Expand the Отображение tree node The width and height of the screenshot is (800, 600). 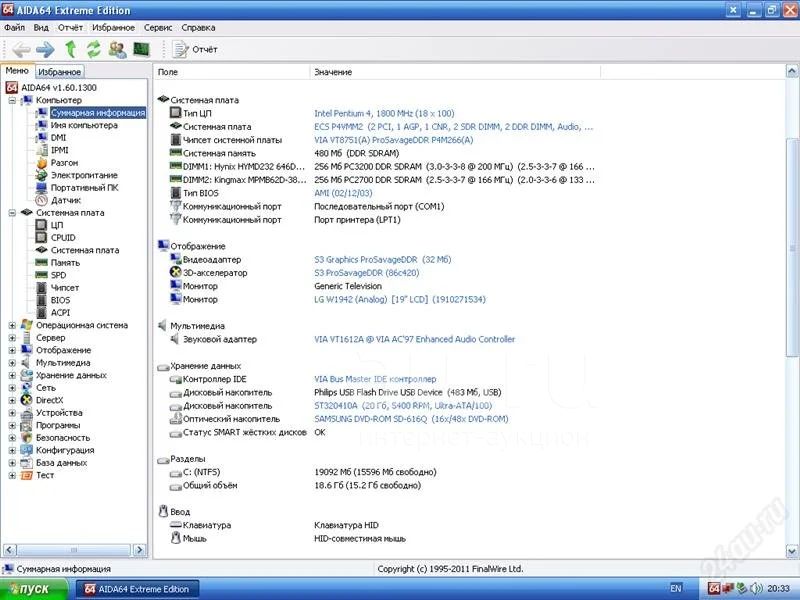point(12,350)
